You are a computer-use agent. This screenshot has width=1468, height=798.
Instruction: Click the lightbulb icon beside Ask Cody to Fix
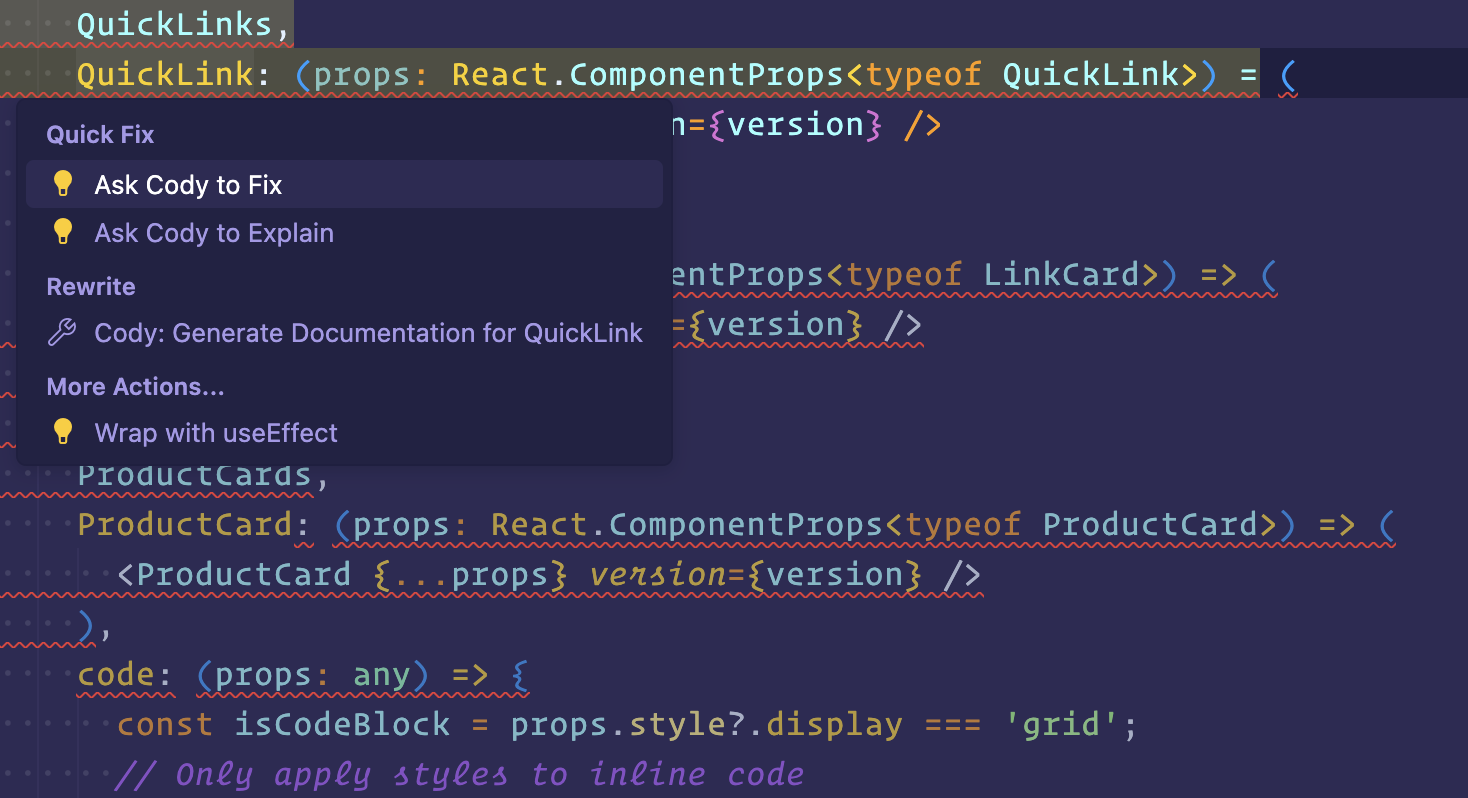pos(63,184)
